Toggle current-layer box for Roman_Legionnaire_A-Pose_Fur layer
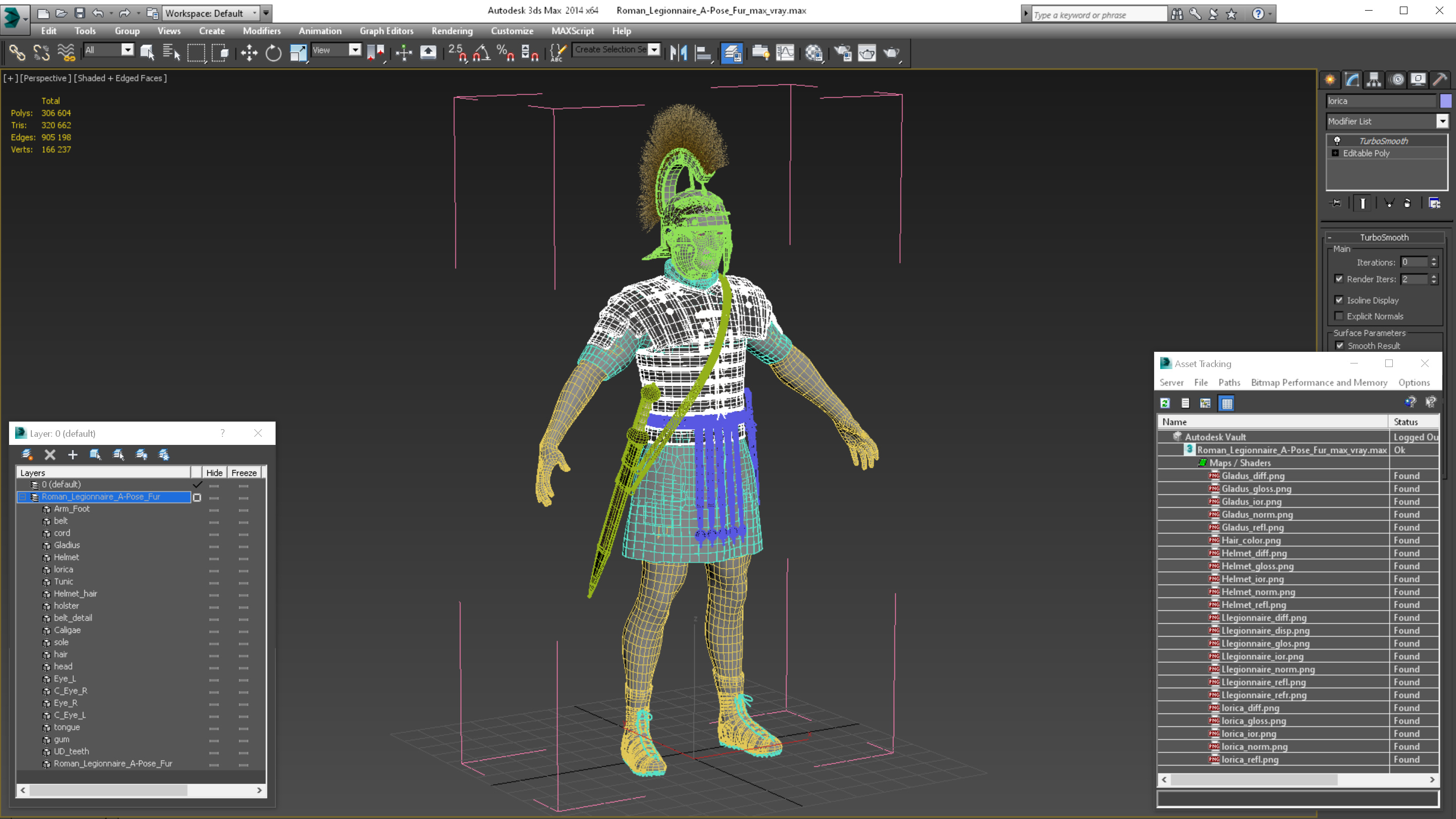Image resolution: width=1456 pixels, height=819 pixels. coord(197,497)
